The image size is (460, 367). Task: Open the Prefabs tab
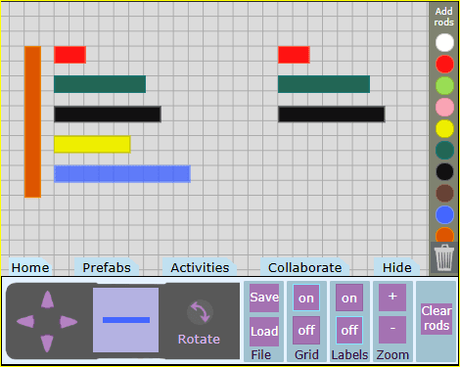(x=106, y=267)
